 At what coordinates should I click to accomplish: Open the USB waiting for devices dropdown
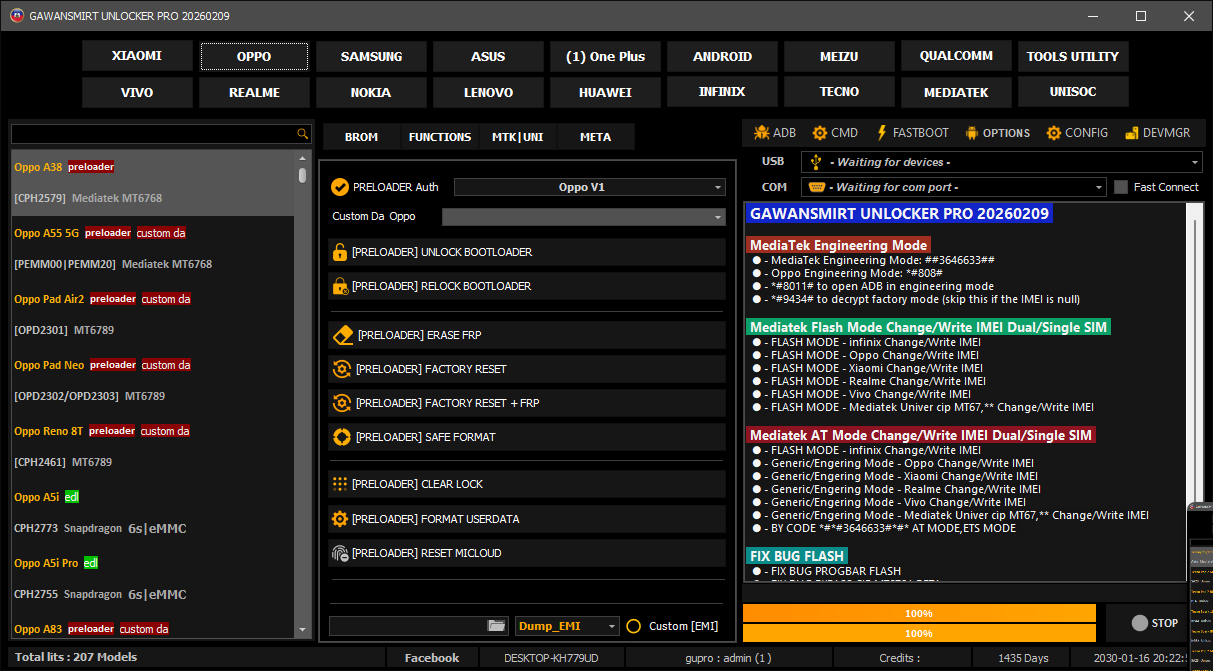coord(1195,162)
